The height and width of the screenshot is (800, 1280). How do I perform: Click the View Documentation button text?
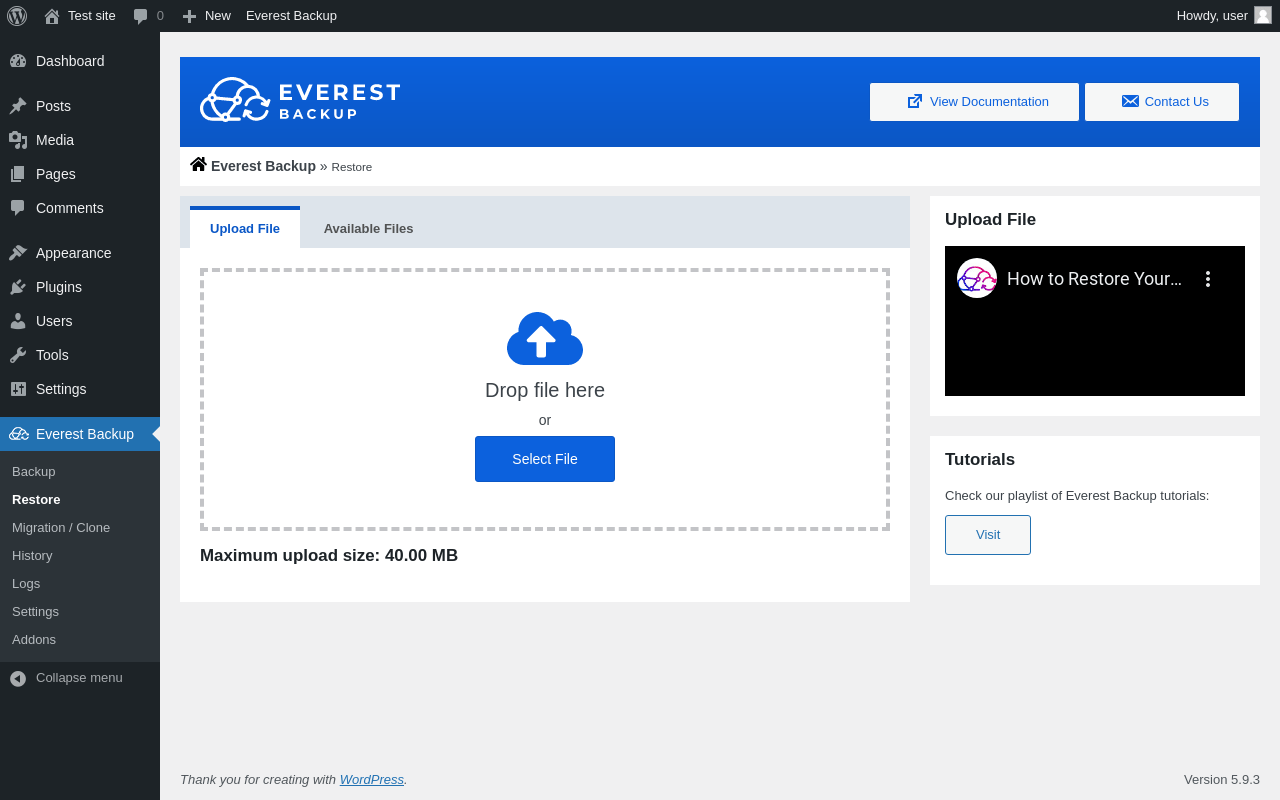click(989, 101)
